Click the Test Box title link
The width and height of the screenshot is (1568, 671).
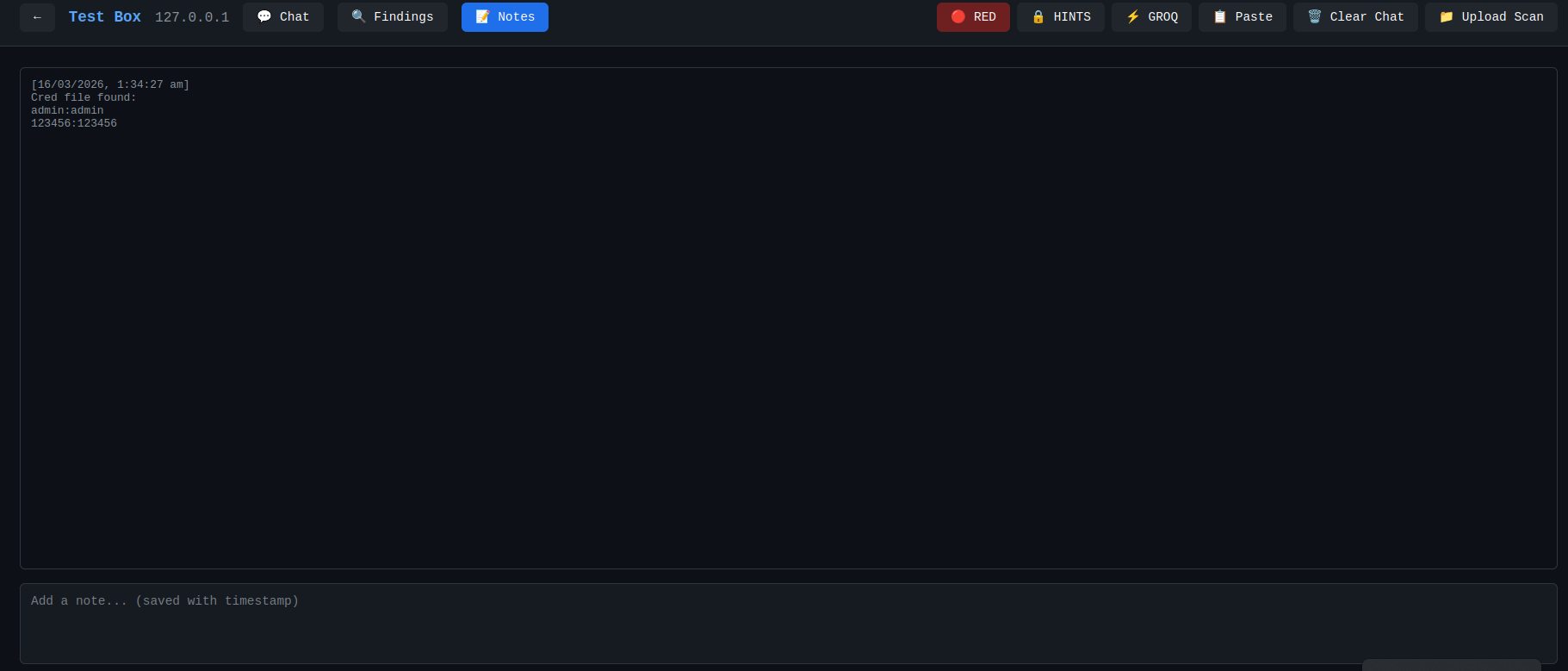(104, 17)
